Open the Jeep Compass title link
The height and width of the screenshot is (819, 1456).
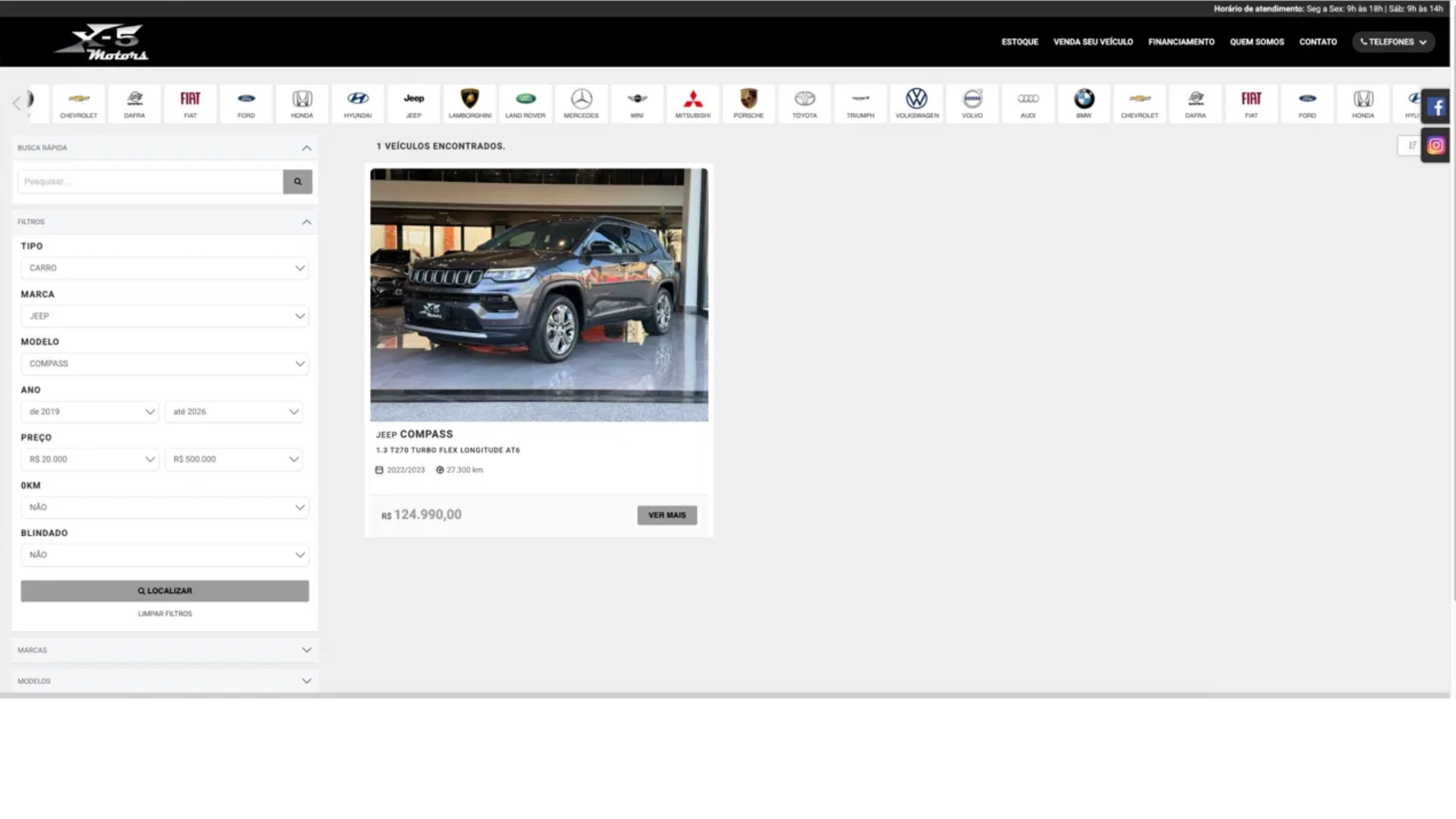coord(414,435)
